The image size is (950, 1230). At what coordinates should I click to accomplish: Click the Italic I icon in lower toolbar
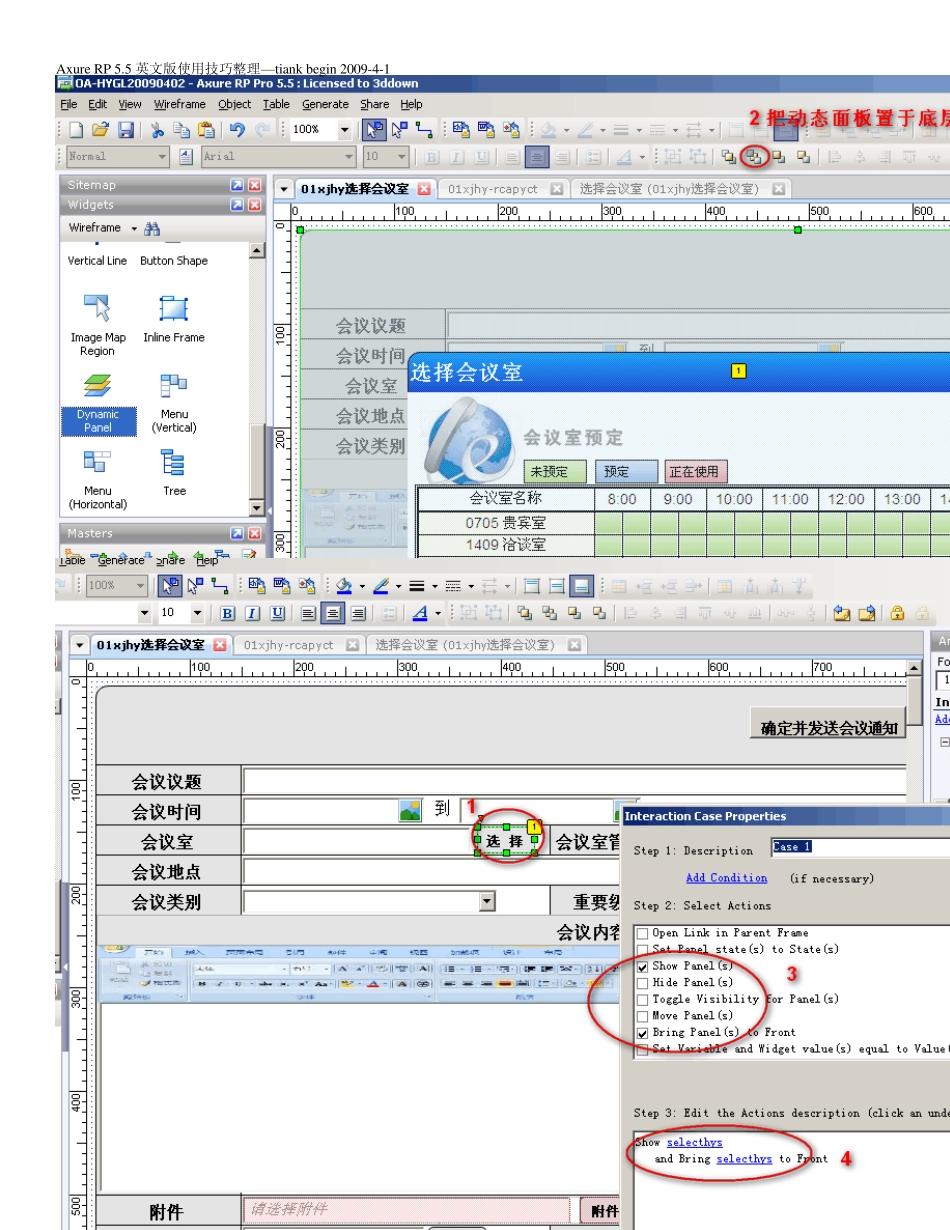252,613
